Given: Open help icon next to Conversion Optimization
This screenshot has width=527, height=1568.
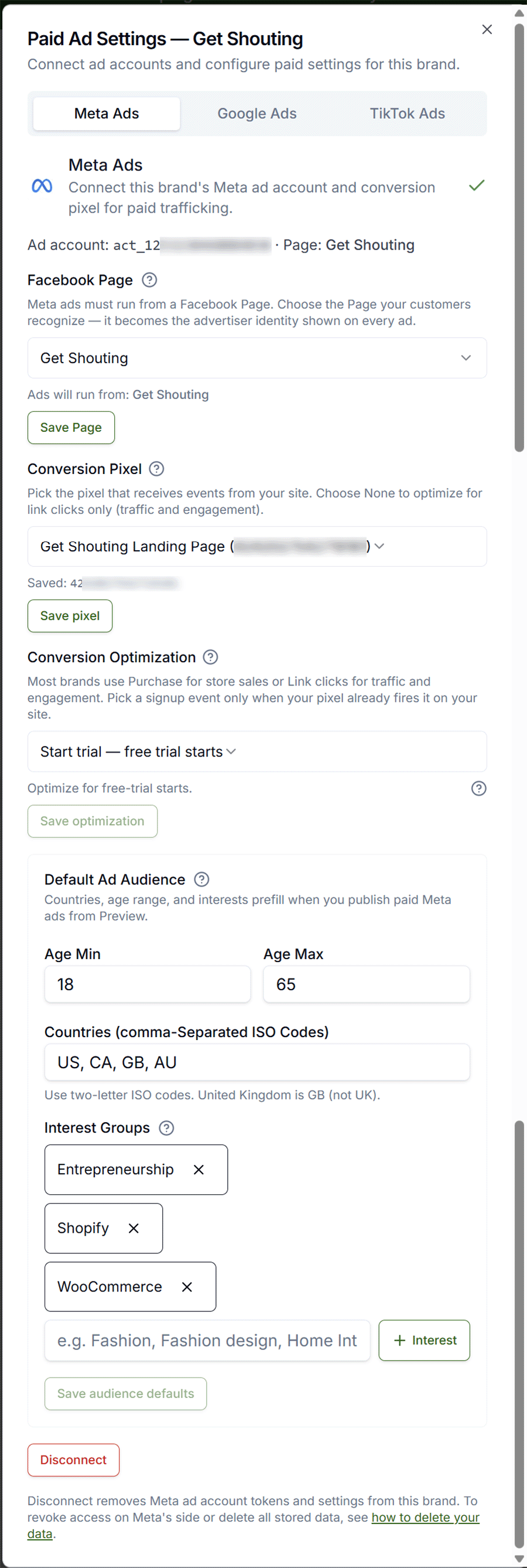Looking at the screenshot, I should (210, 657).
